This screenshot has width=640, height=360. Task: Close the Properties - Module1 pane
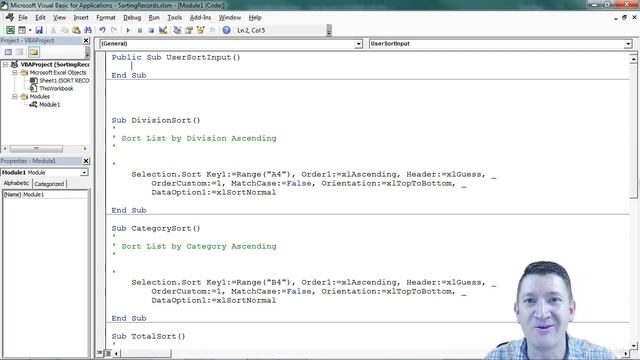click(86, 161)
